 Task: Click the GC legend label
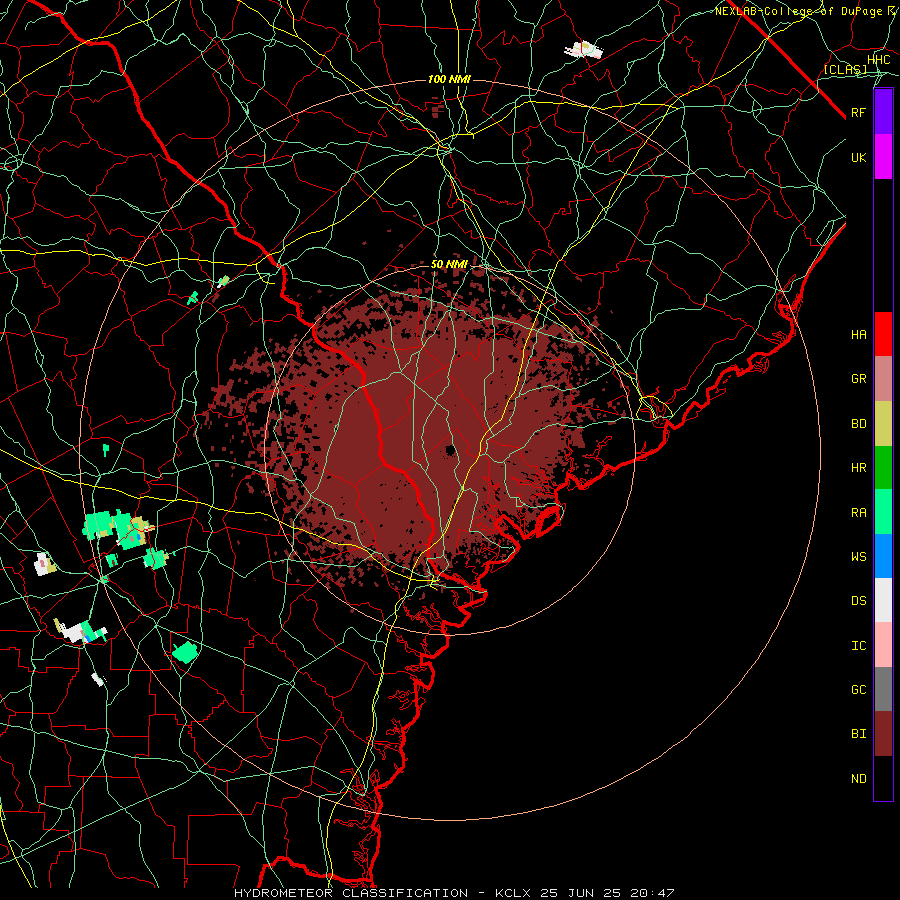tap(859, 689)
